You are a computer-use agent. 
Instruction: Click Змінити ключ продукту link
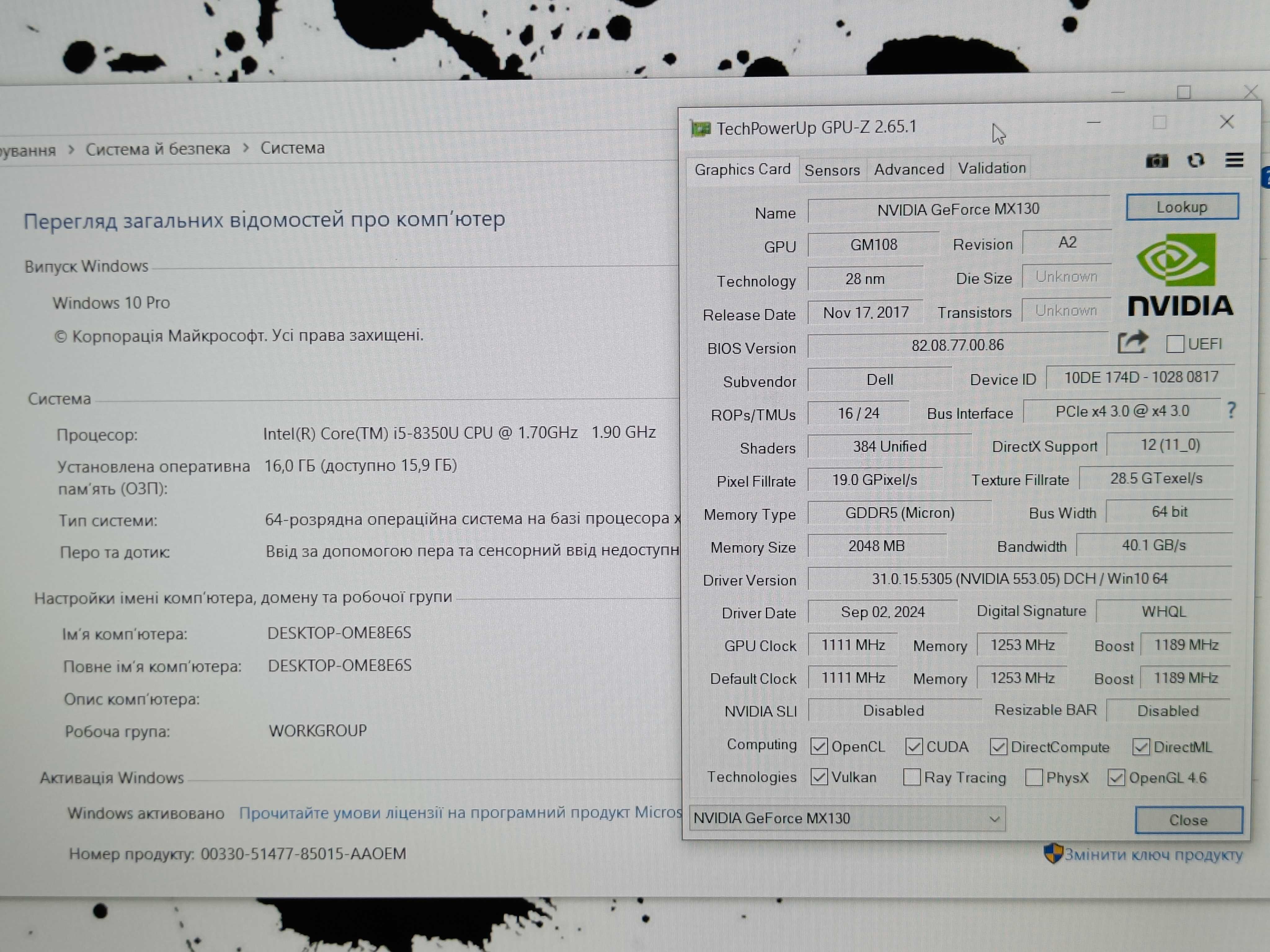coord(1153,854)
